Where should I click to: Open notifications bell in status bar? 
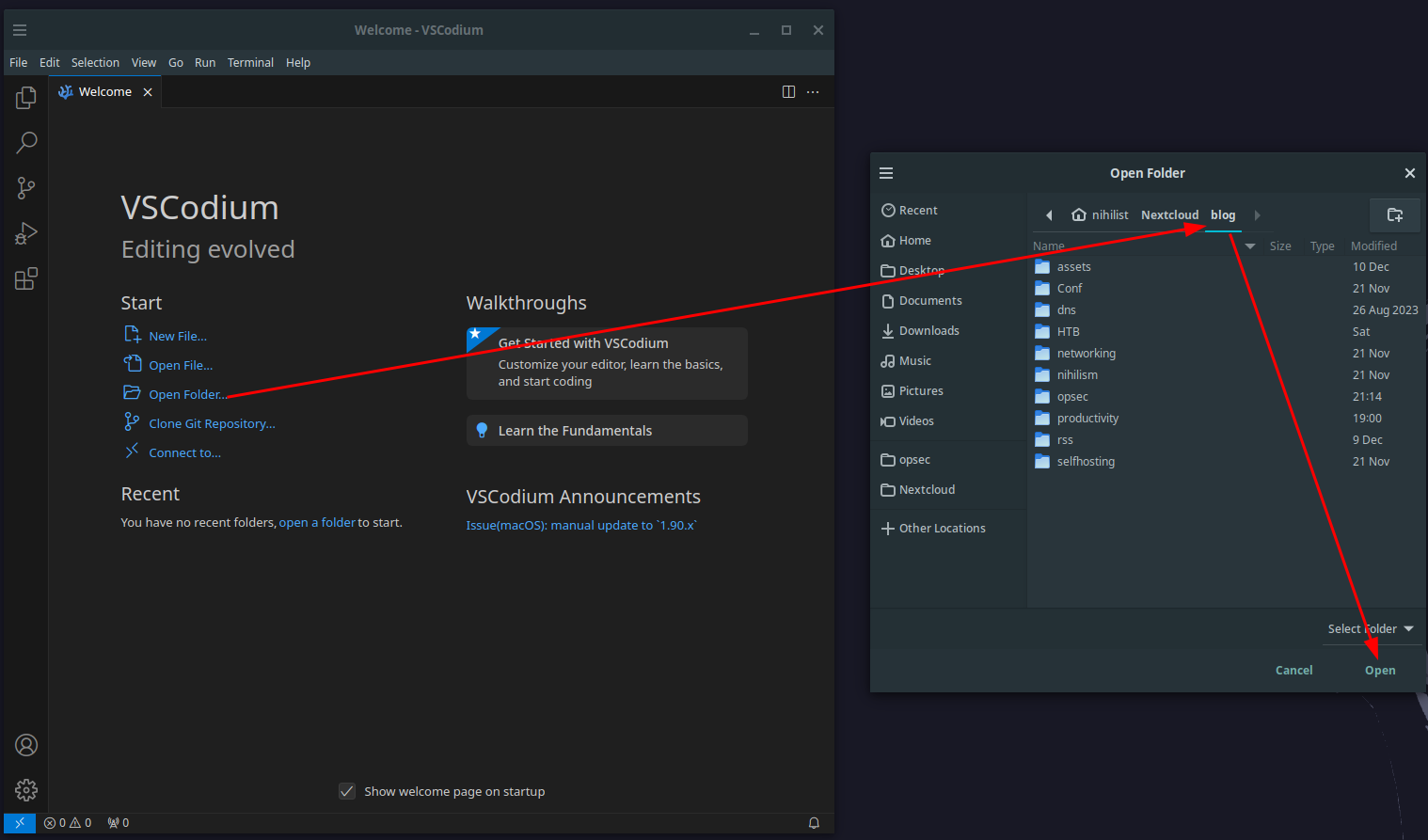[x=814, y=822]
